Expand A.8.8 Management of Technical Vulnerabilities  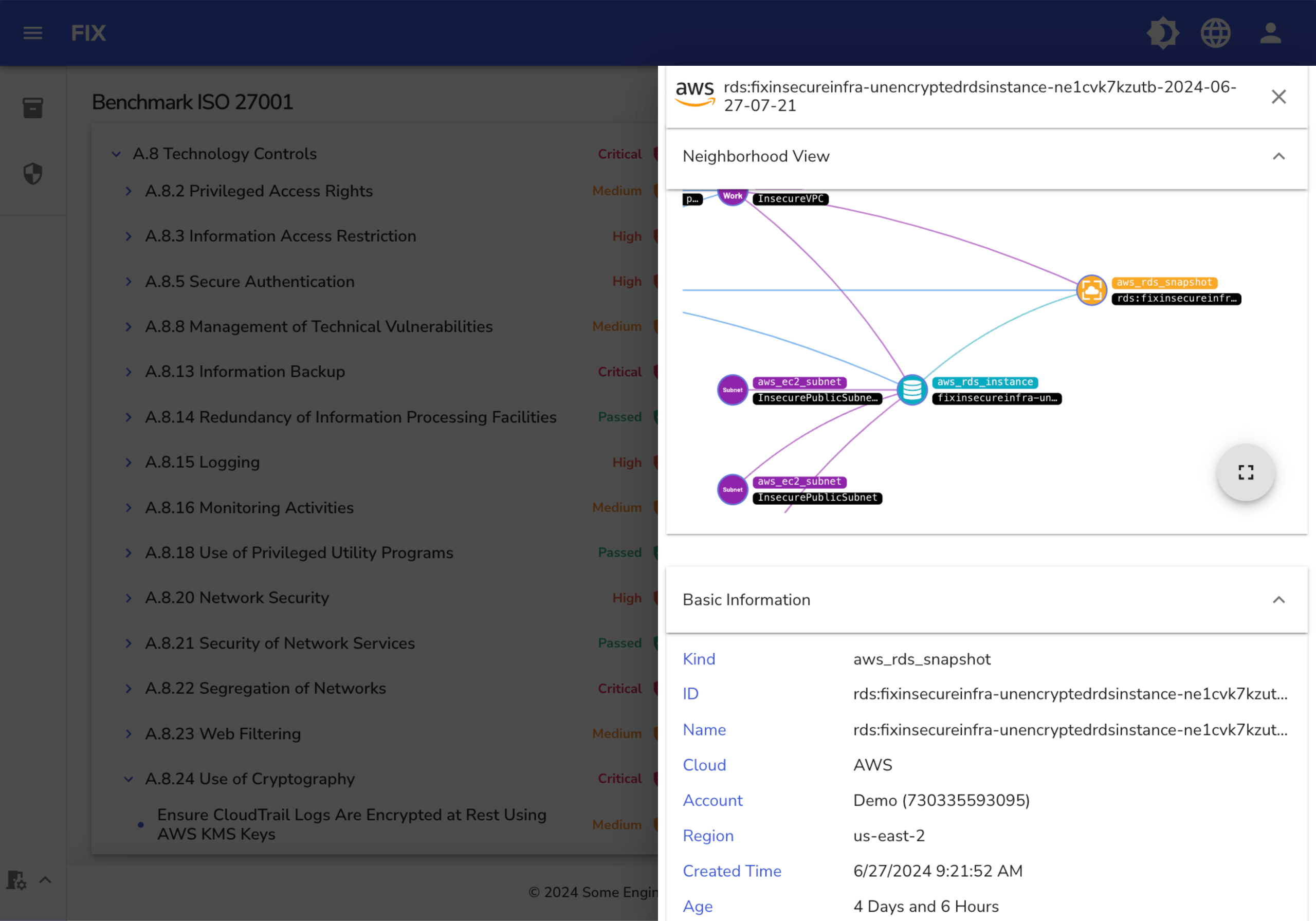pyautogui.click(x=129, y=327)
